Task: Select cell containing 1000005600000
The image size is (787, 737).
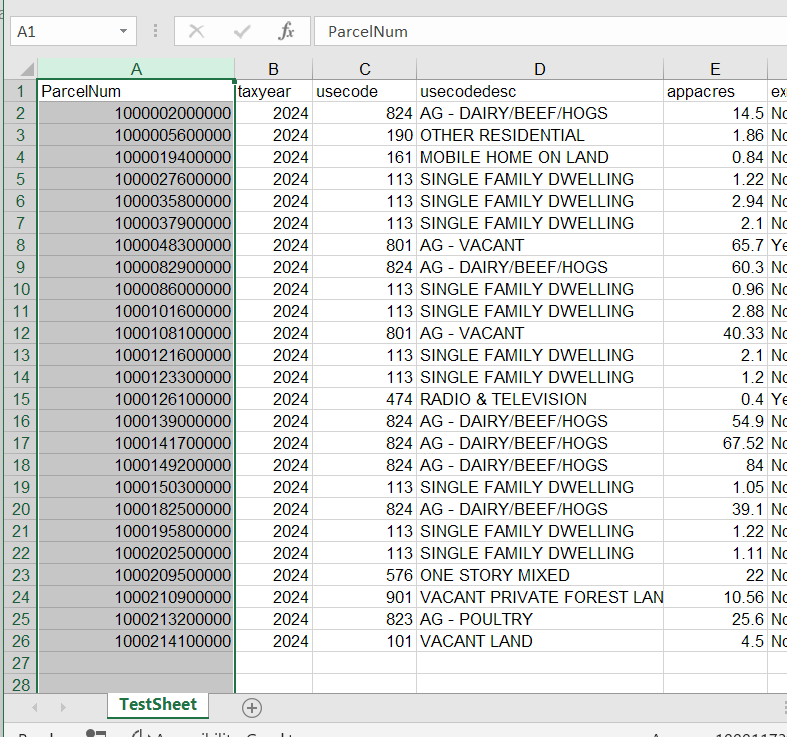Action: [136, 136]
